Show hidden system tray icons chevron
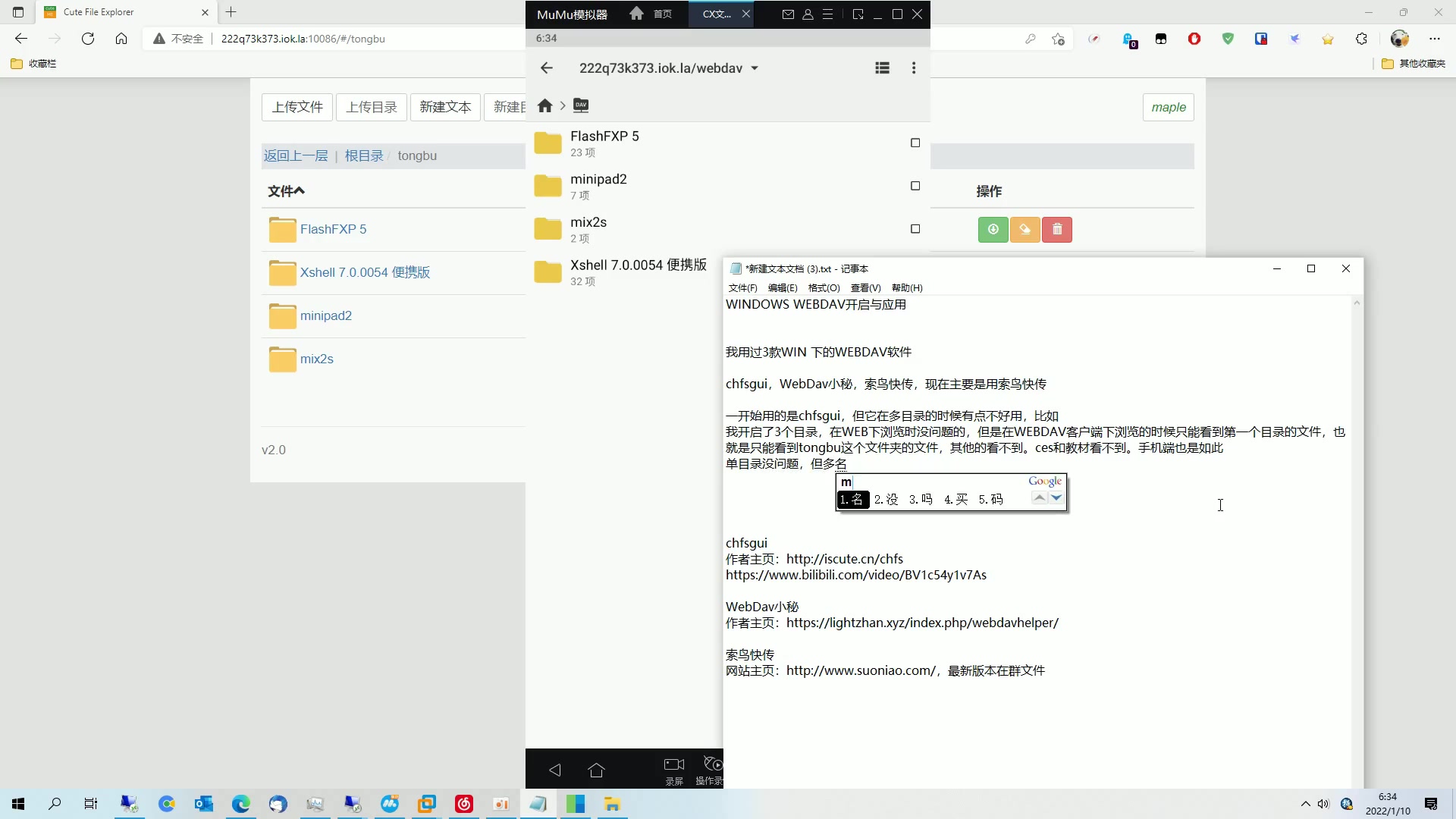Viewport: 1456px width, 819px height. click(1305, 804)
